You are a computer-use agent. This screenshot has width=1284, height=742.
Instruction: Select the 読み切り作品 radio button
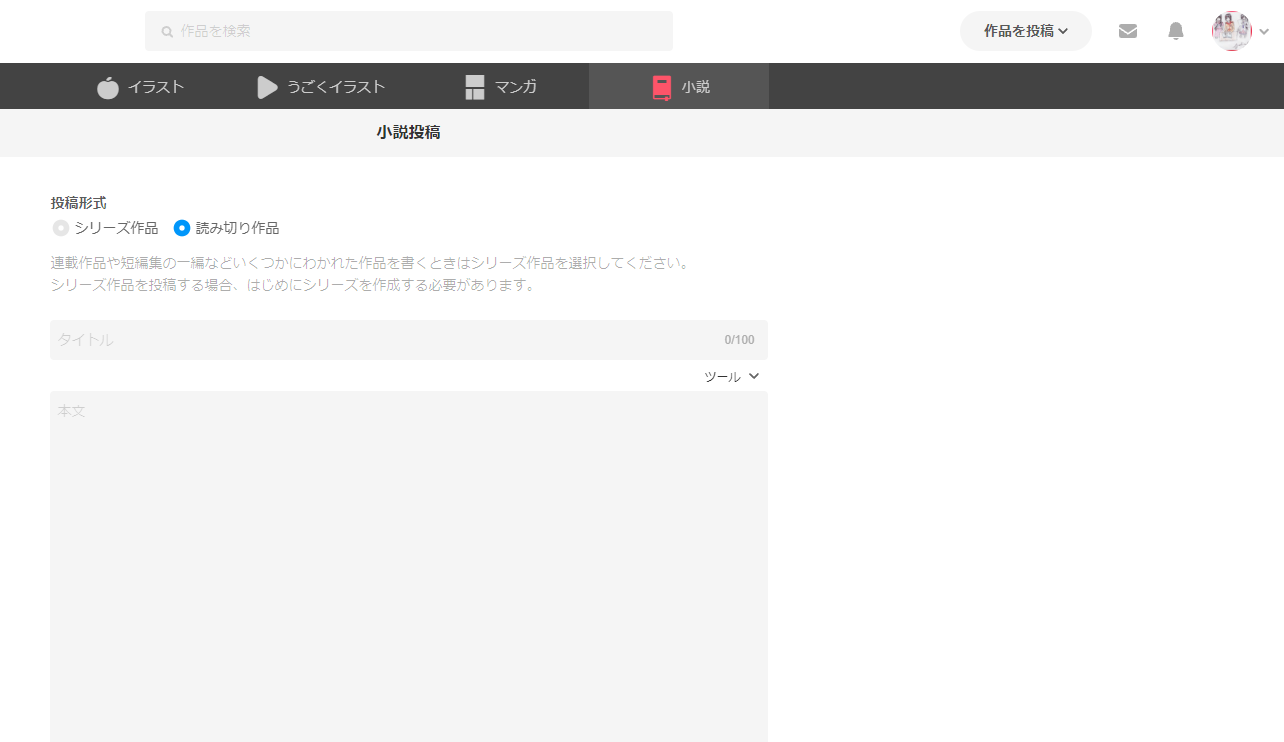click(182, 228)
